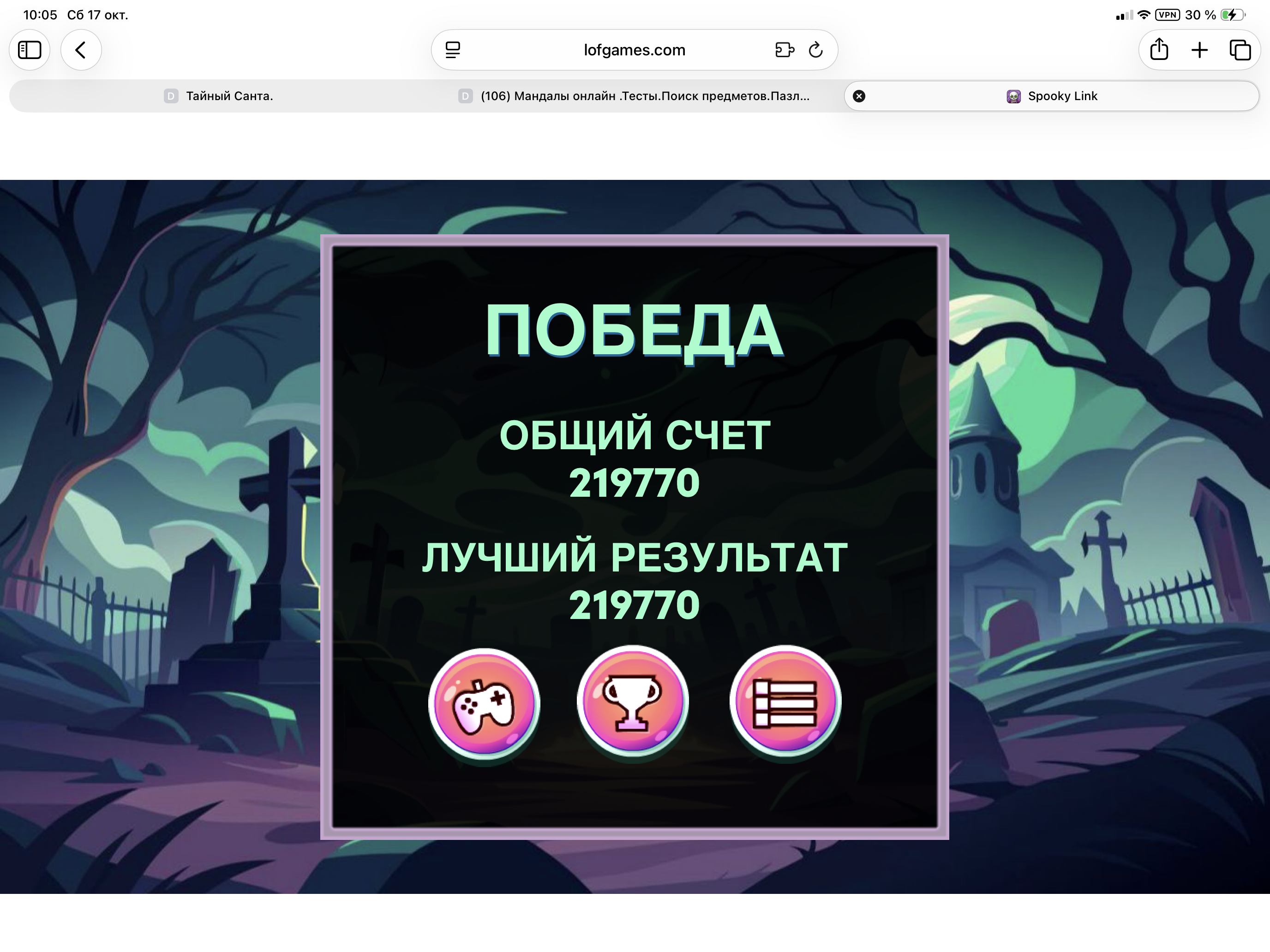1270x952 pixels.
Task: Toggle the Safari sidebar button
Action: 29,50
